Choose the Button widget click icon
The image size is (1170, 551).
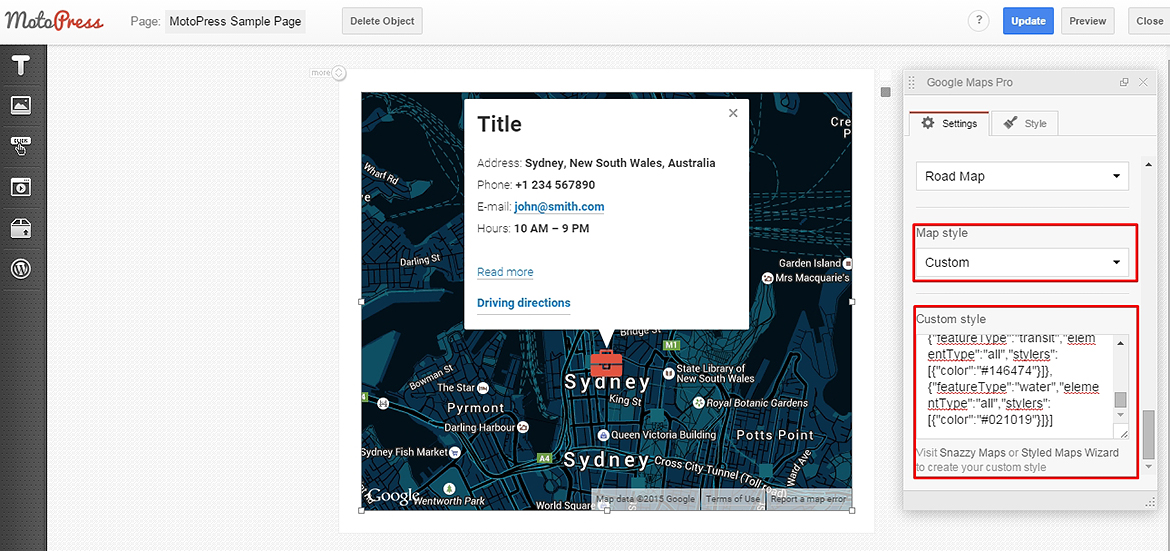point(21,145)
